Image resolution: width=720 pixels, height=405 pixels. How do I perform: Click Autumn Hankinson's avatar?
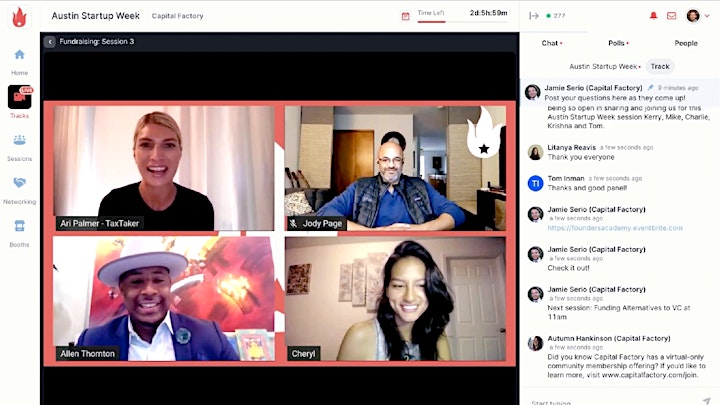[x=535, y=343]
